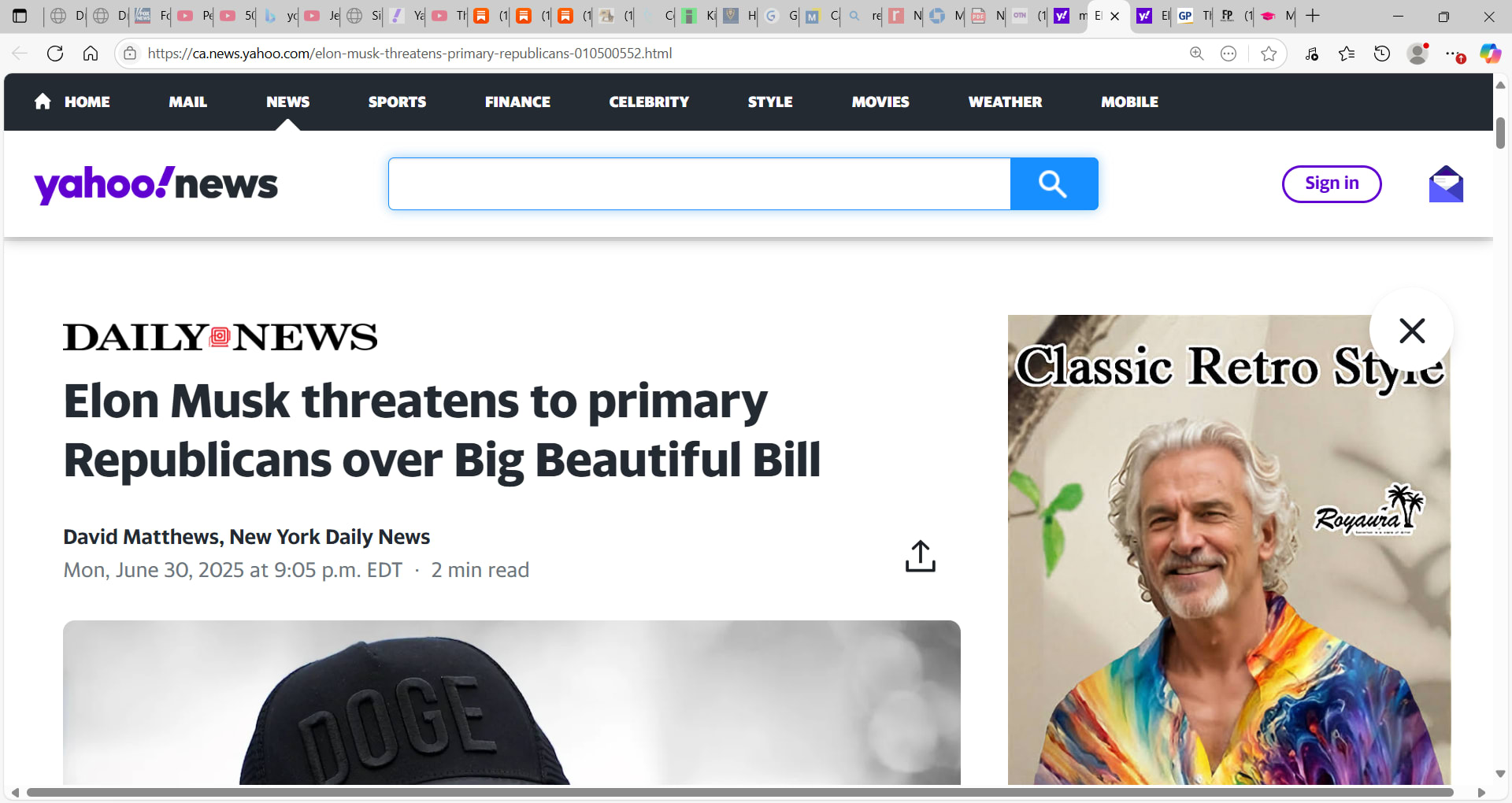Click the zoom magnifier icon in address bar
1512x803 pixels.
[x=1196, y=54]
